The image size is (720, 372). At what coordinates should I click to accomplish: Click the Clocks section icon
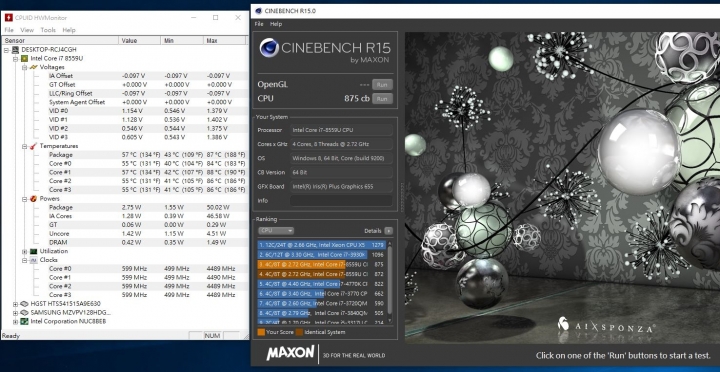pyautogui.click(x=33, y=260)
